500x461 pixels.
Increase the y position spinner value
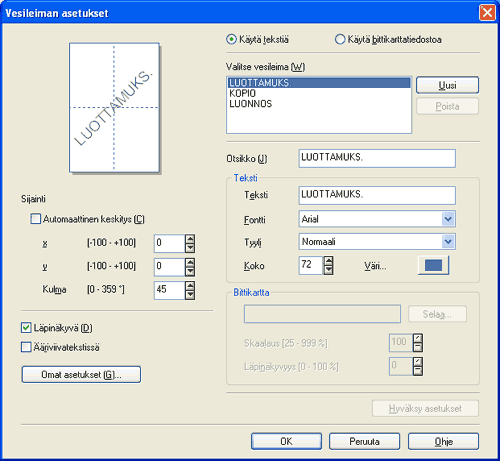pos(190,263)
